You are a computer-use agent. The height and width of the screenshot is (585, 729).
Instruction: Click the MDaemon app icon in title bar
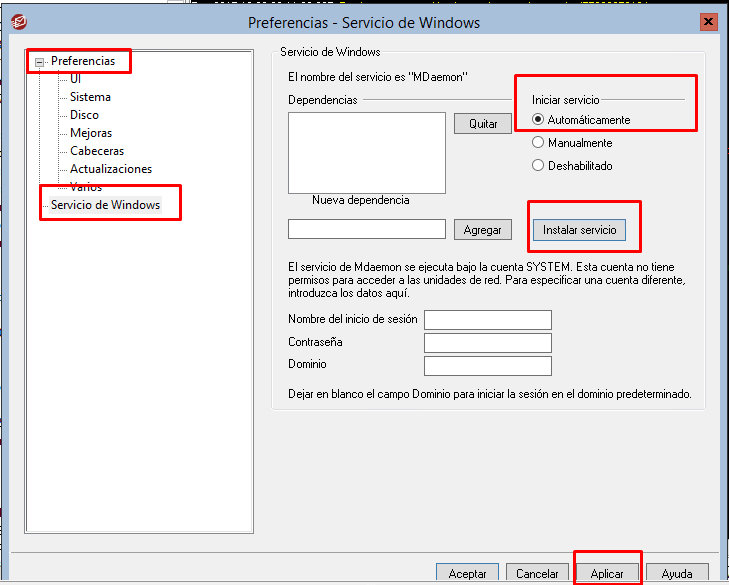(x=19, y=22)
